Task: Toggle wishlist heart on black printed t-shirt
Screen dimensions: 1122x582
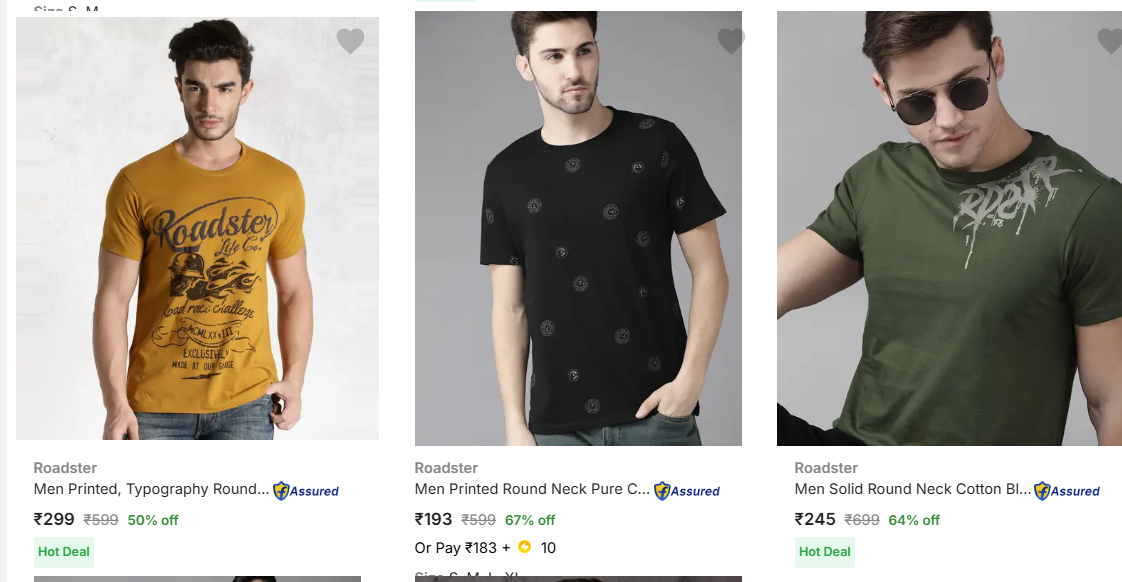Action: (731, 41)
